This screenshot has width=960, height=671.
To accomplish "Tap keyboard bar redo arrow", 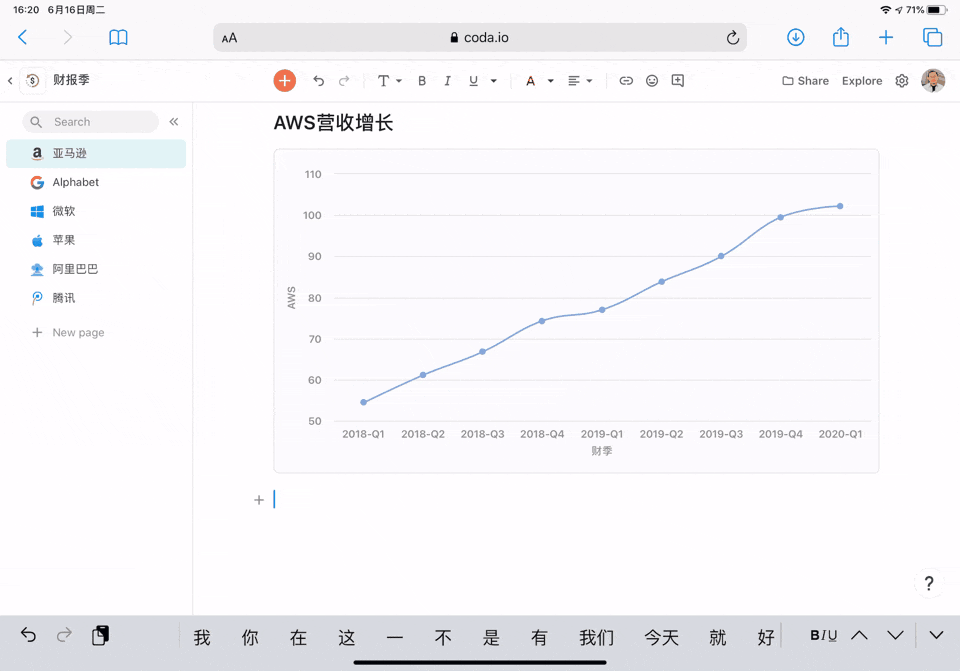I will pos(64,635).
